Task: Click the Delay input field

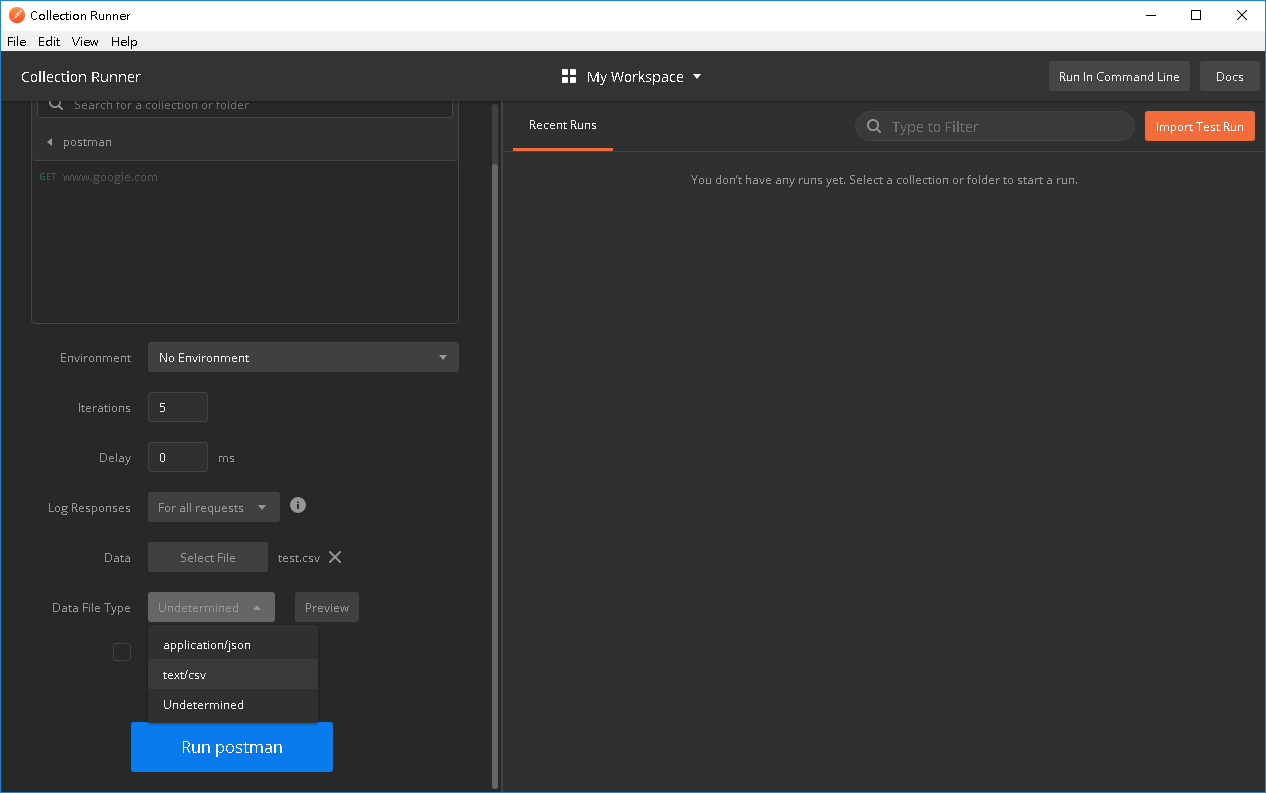Action: pos(178,457)
